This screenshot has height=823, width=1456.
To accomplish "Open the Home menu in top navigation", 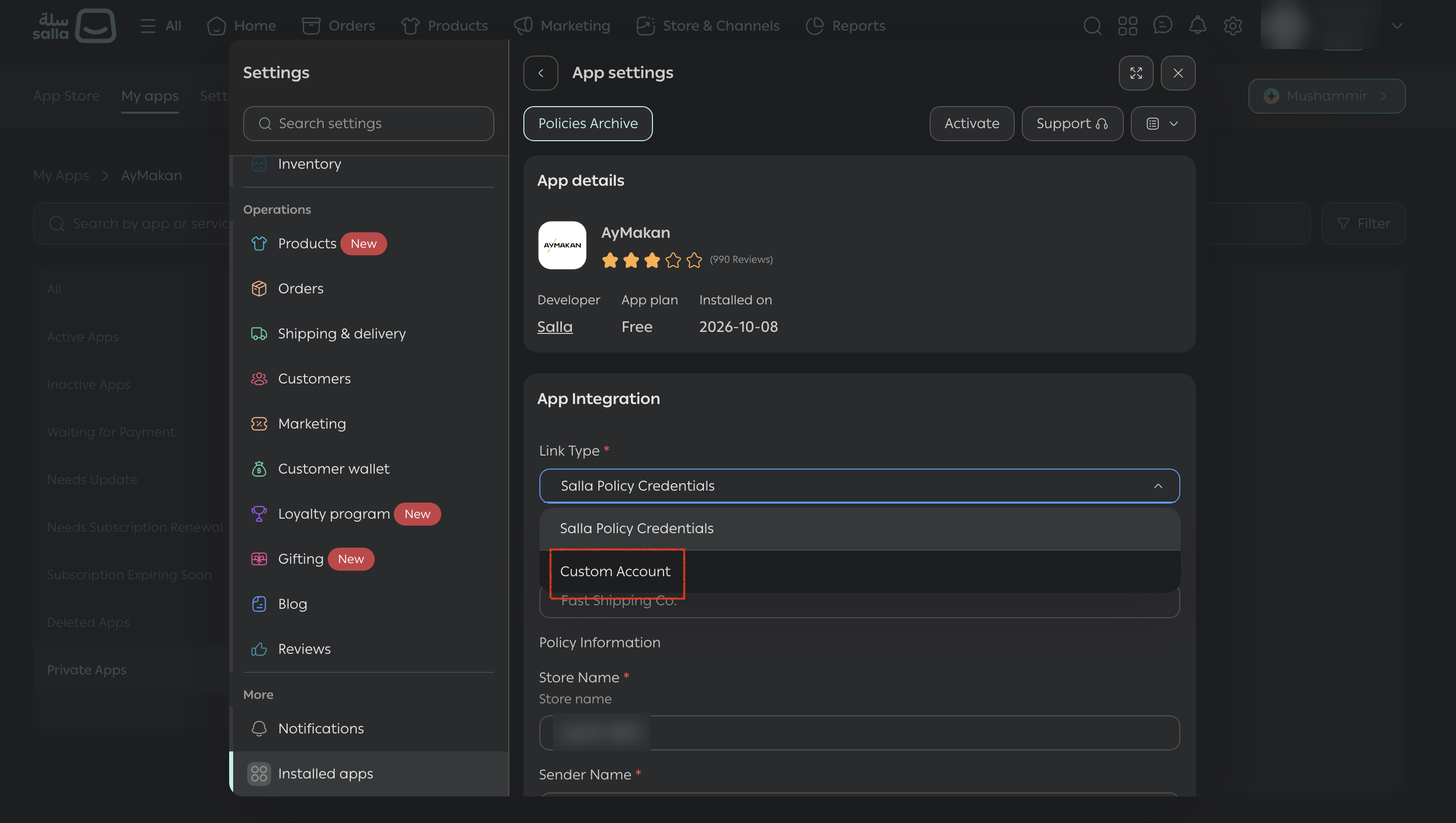I will 241,26.
